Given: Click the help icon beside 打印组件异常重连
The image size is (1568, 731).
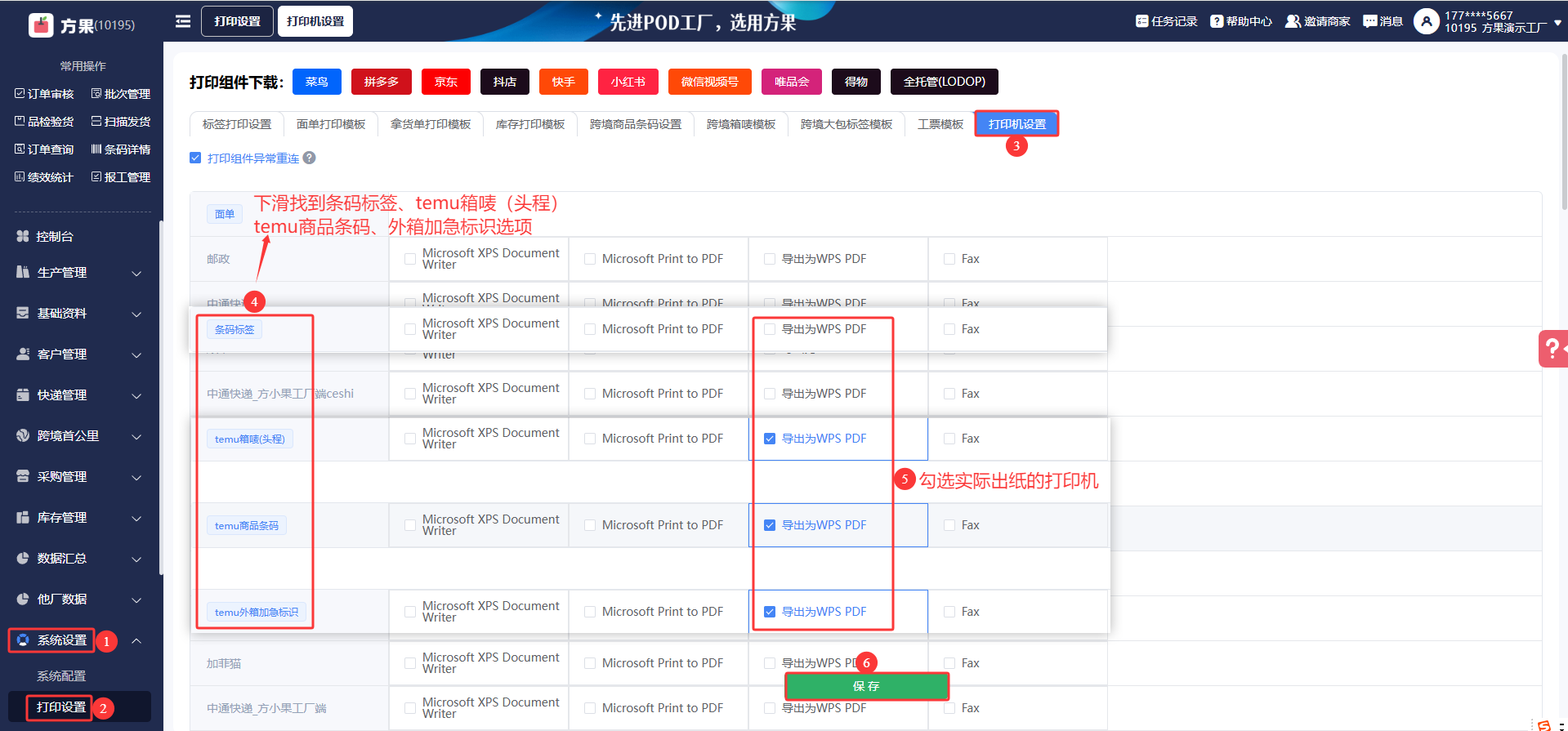Looking at the screenshot, I should coord(309,158).
